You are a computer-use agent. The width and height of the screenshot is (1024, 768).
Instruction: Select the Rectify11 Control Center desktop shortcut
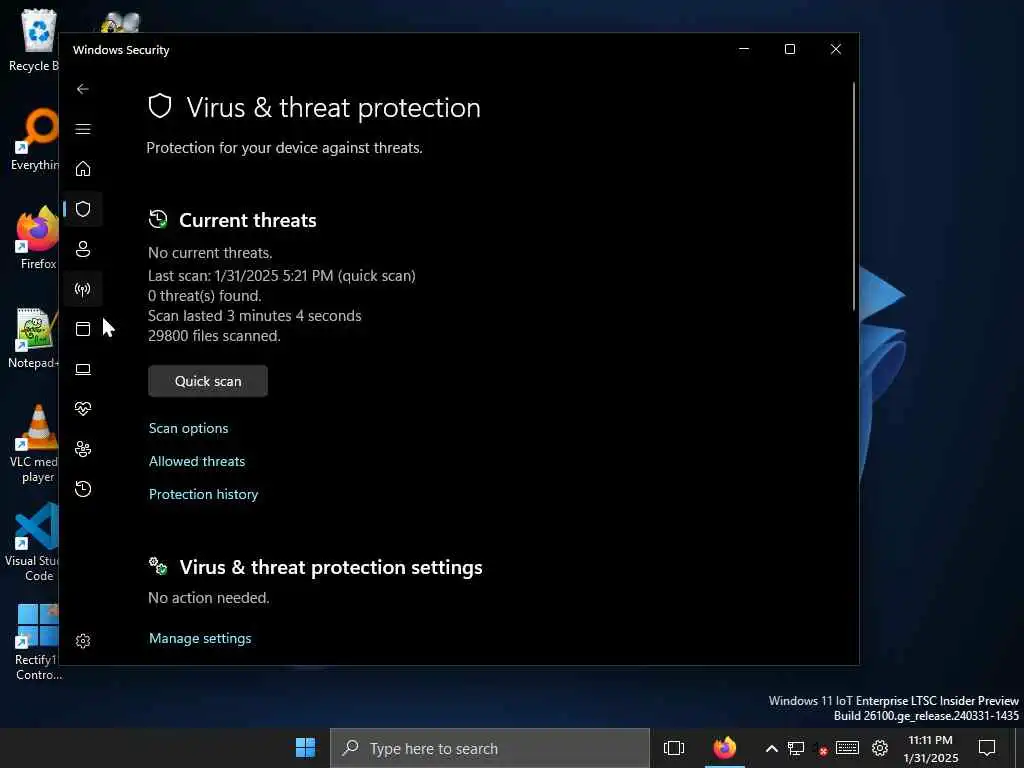[x=37, y=643]
